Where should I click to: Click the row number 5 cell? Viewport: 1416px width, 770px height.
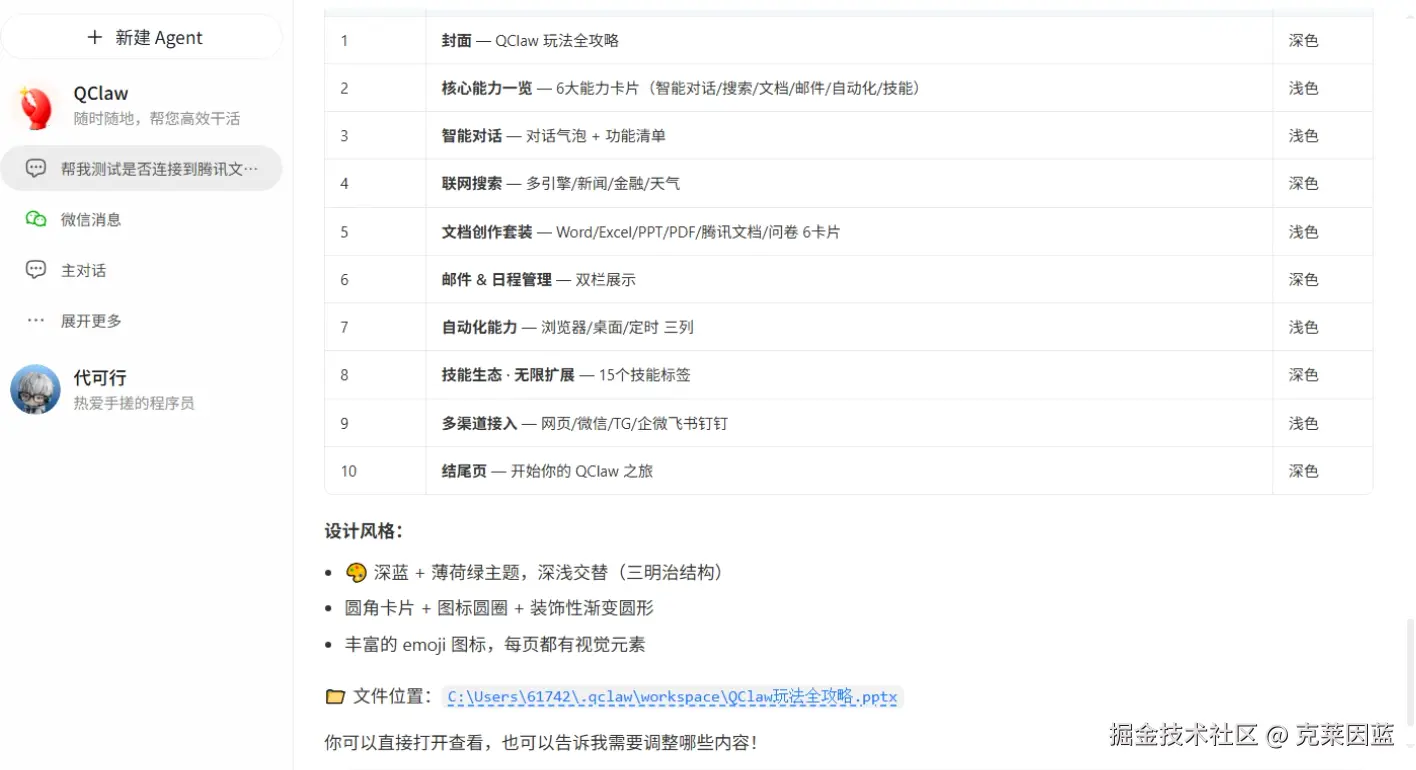(x=376, y=232)
